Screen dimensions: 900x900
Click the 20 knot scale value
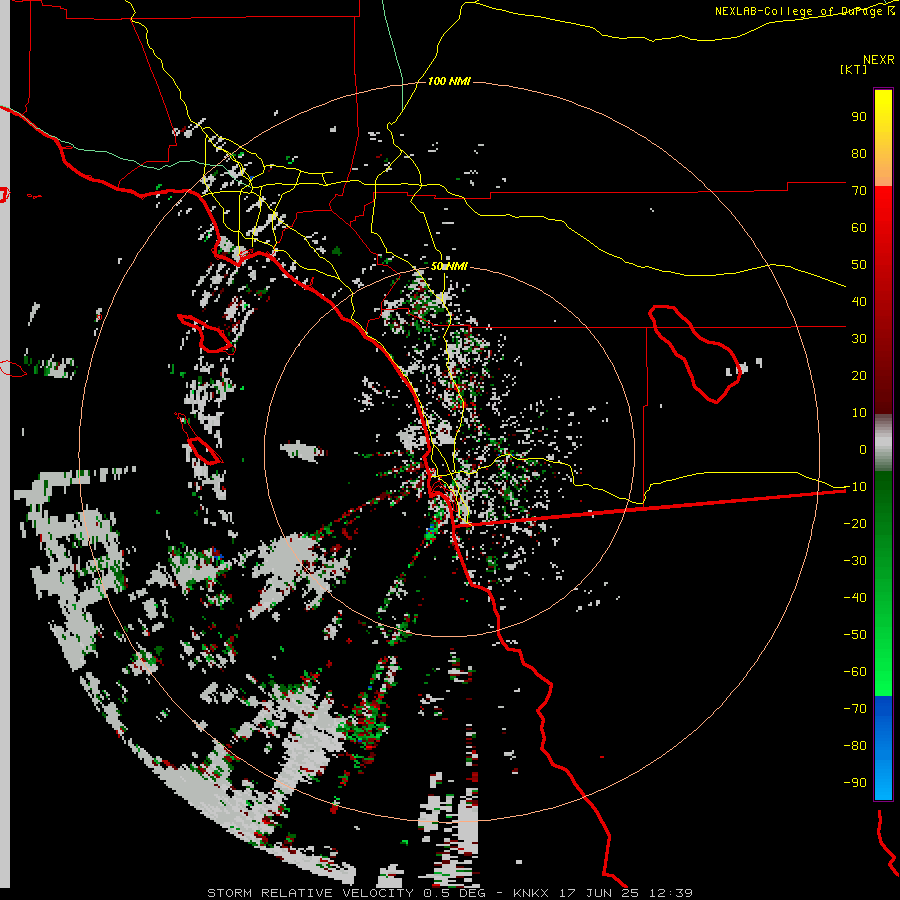[x=859, y=376]
